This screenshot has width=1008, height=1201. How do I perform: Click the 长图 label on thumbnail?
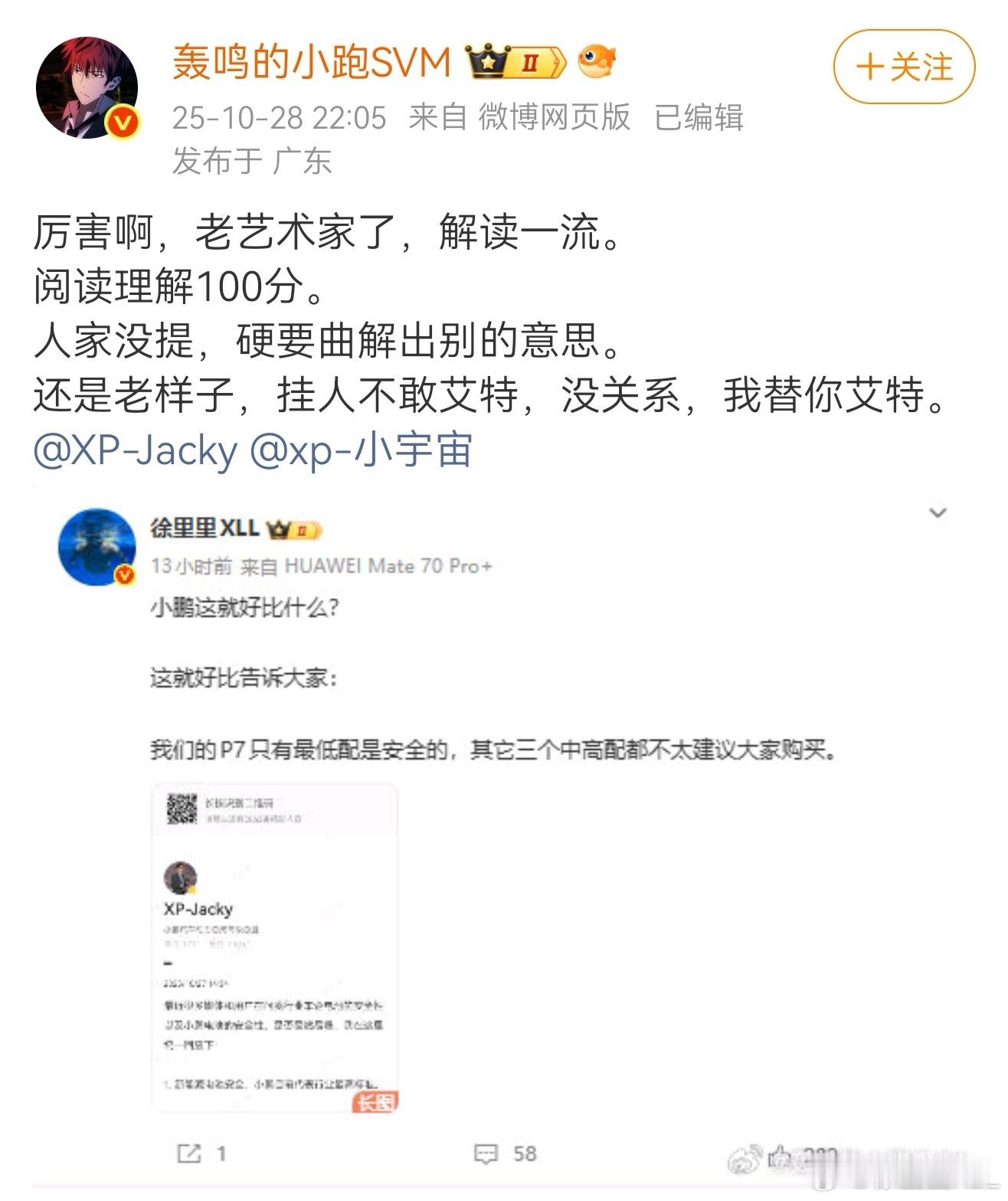pyautogui.click(x=375, y=1103)
